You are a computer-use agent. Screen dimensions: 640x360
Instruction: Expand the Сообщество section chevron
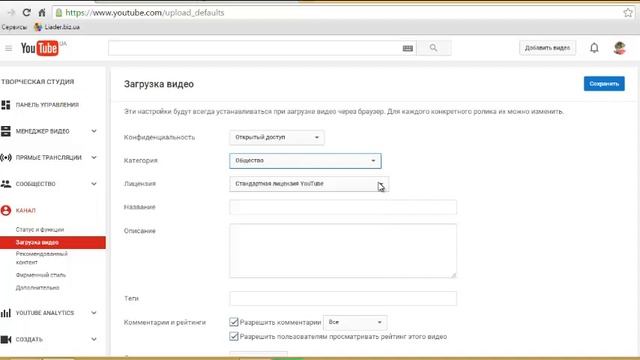[x=94, y=184]
